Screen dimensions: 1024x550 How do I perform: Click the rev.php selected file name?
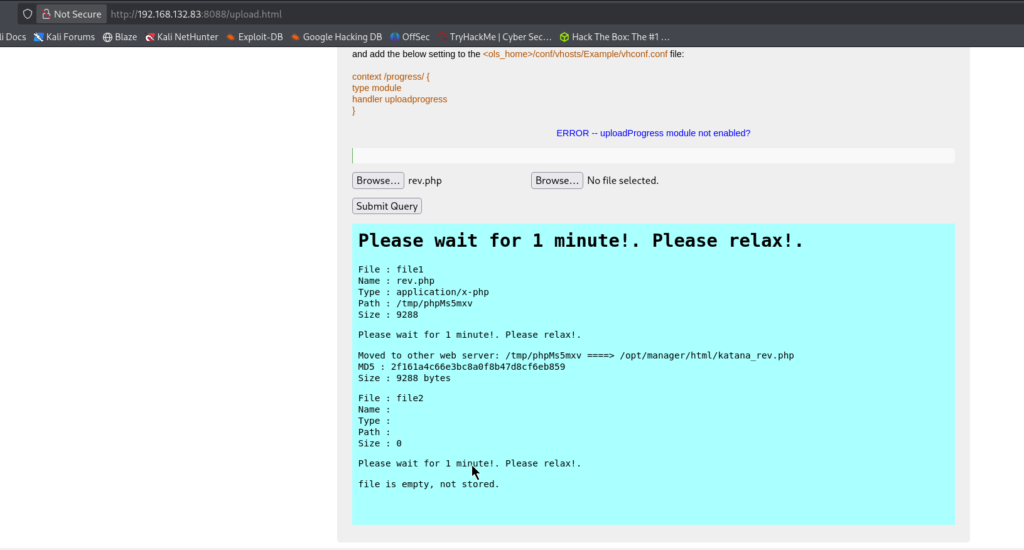click(425, 181)
